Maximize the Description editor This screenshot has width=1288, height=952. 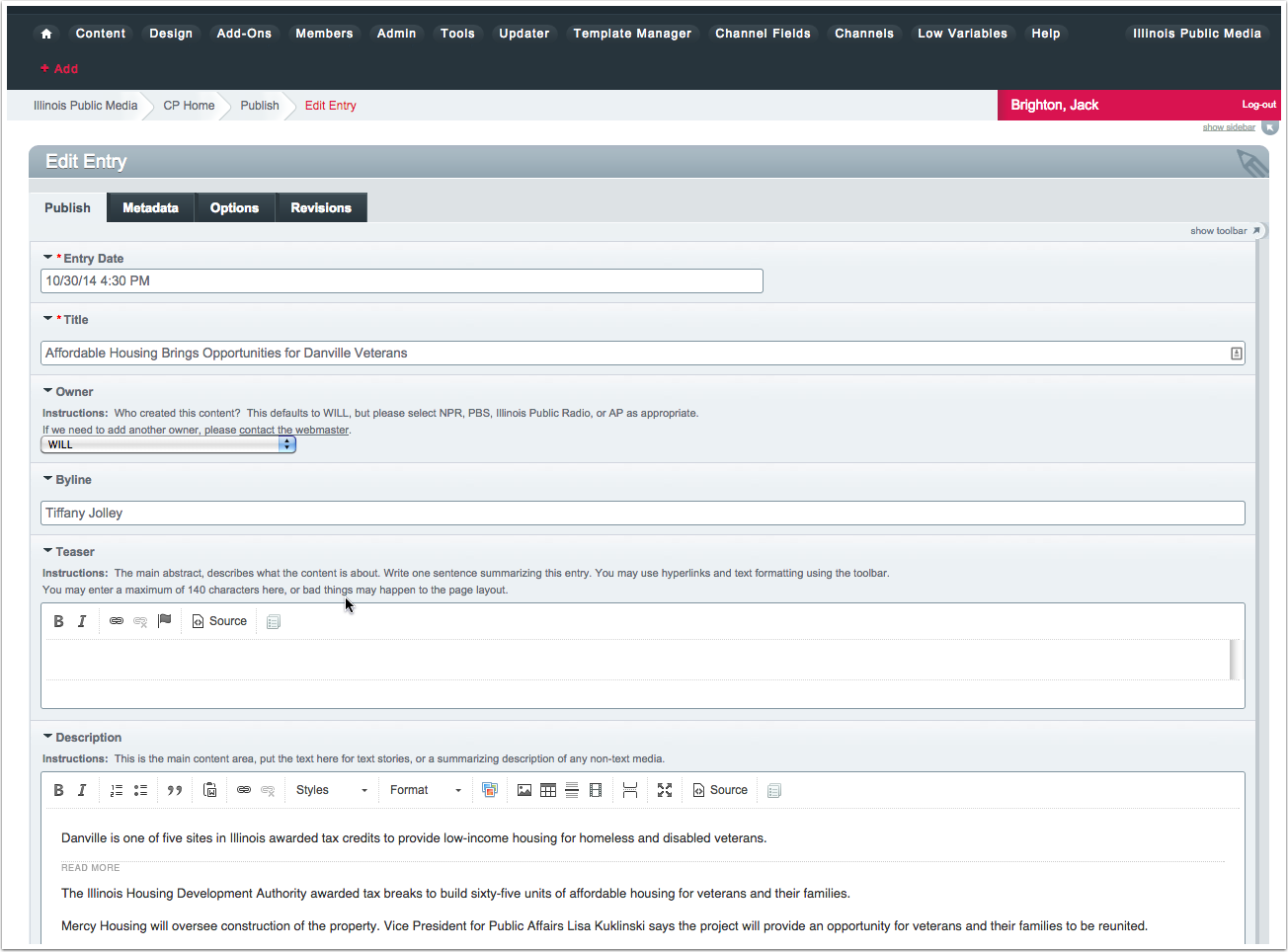(x=665, y=790)
